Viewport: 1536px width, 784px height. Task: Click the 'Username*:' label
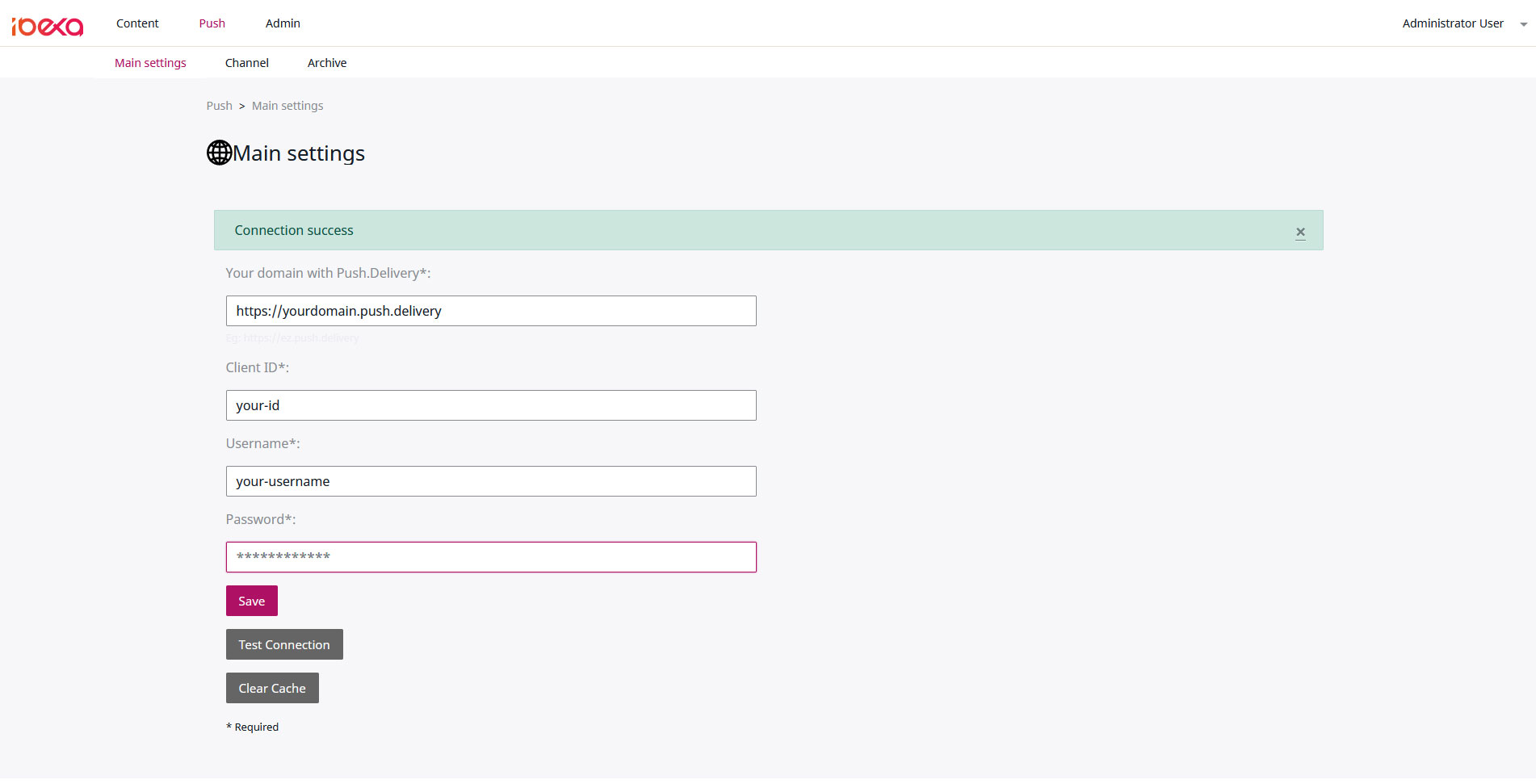click(x=262, y=443)
